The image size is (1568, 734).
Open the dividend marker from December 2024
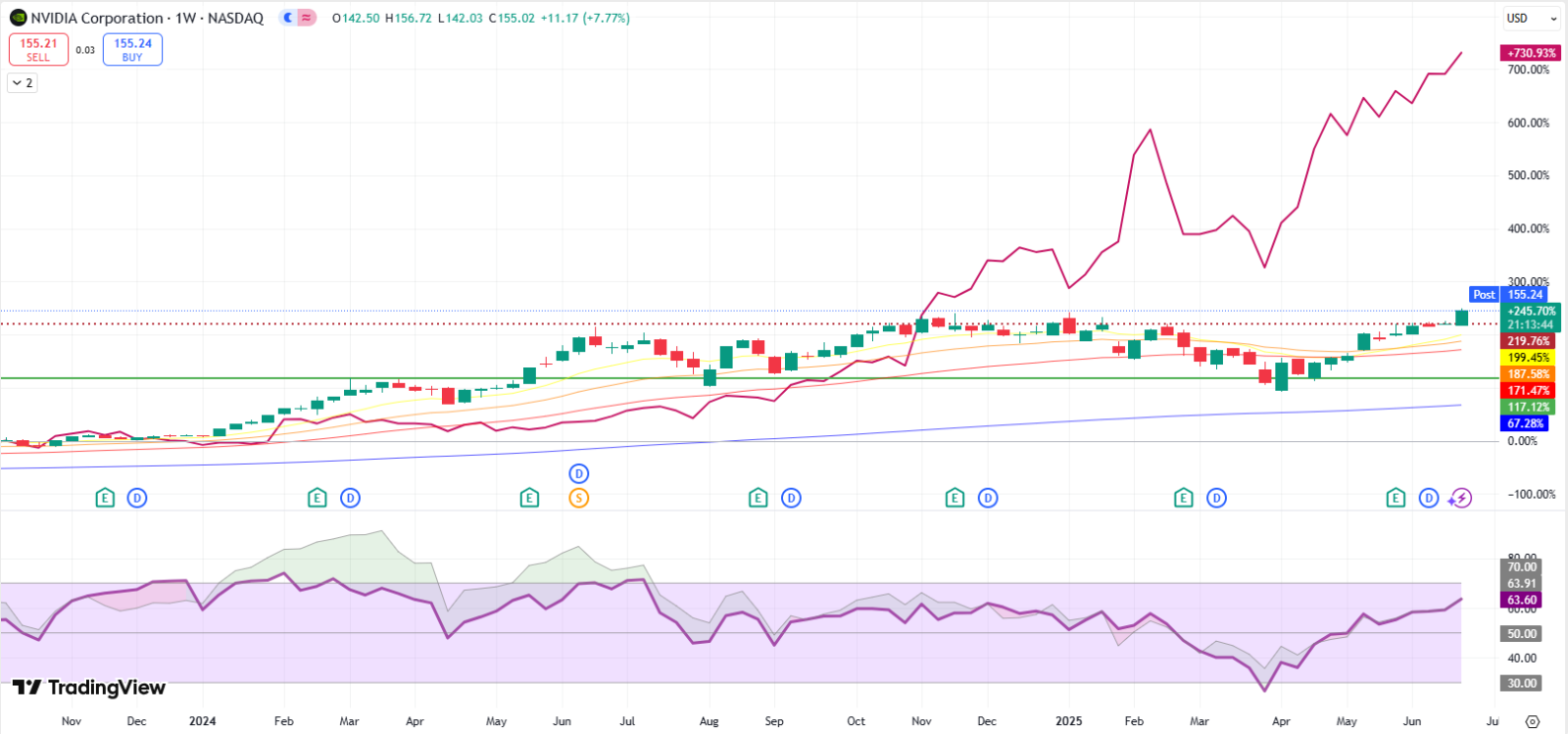[988, 498]
